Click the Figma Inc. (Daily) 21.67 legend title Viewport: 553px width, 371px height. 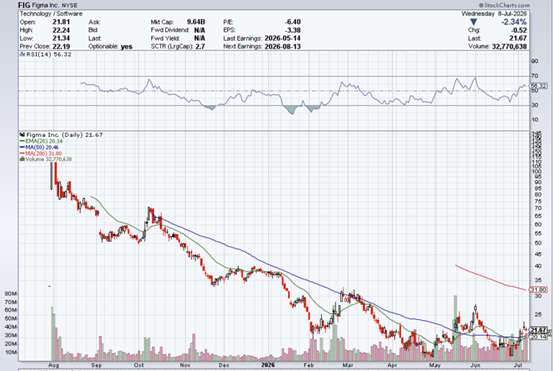coord(65,135)
